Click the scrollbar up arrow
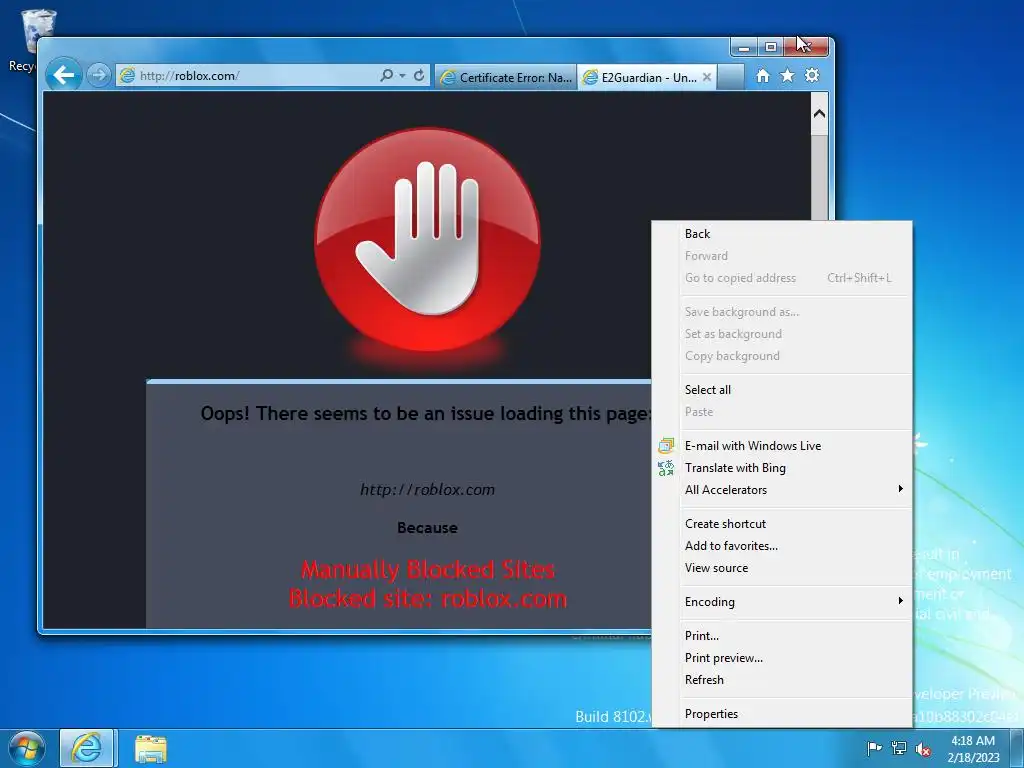Screen dimensions: 1024x768 coord(819,114)
